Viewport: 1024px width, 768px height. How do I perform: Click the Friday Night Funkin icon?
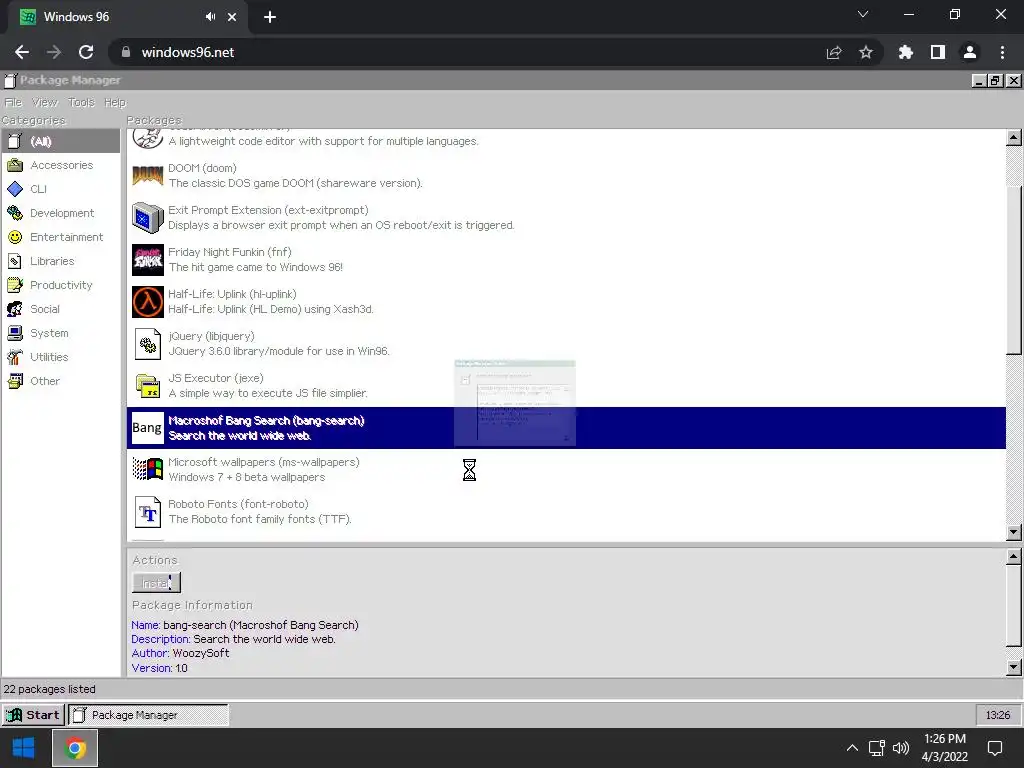pyautogui.click(x=148, y=260)
